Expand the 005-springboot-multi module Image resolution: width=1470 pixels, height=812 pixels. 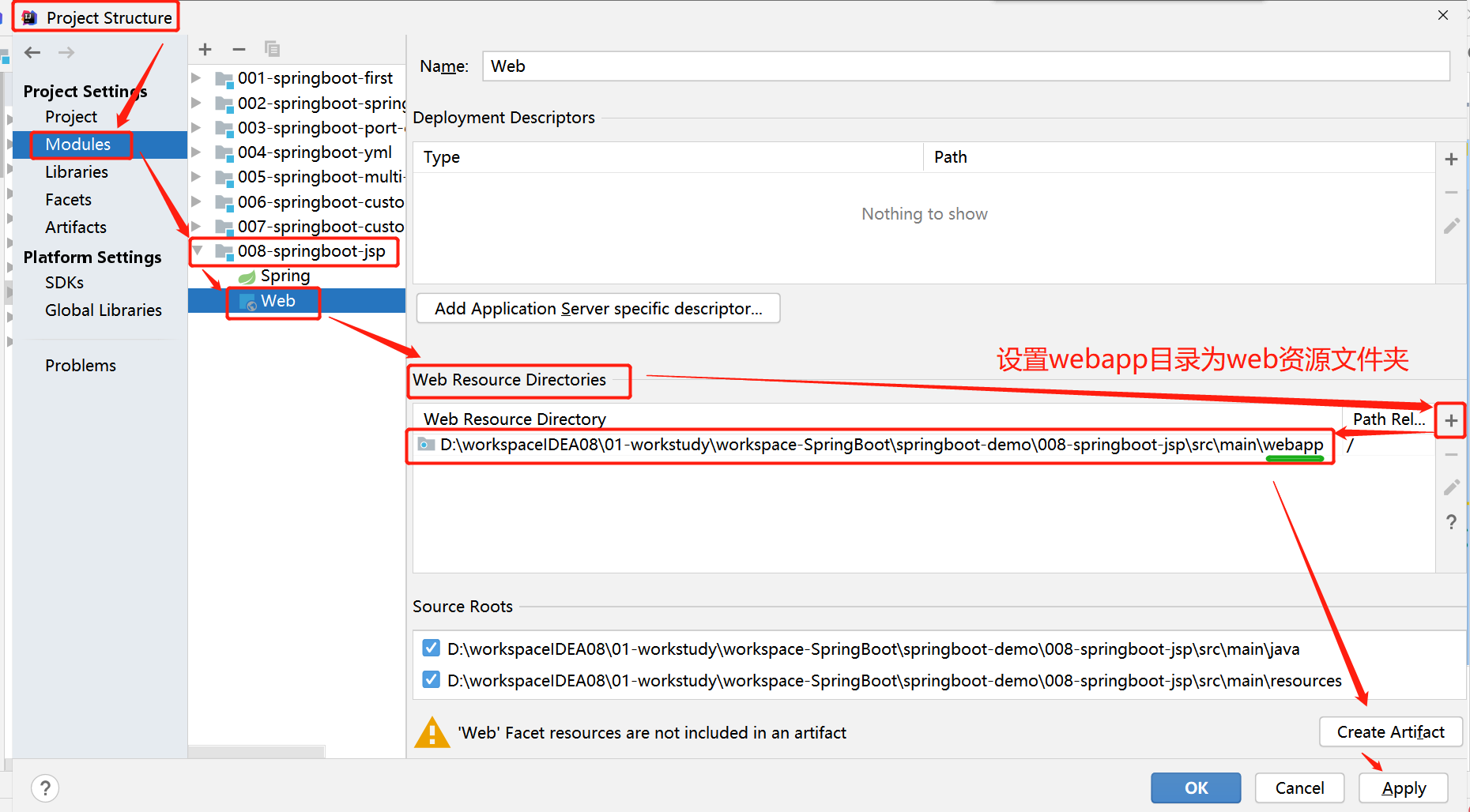click(x=197, y=177)
